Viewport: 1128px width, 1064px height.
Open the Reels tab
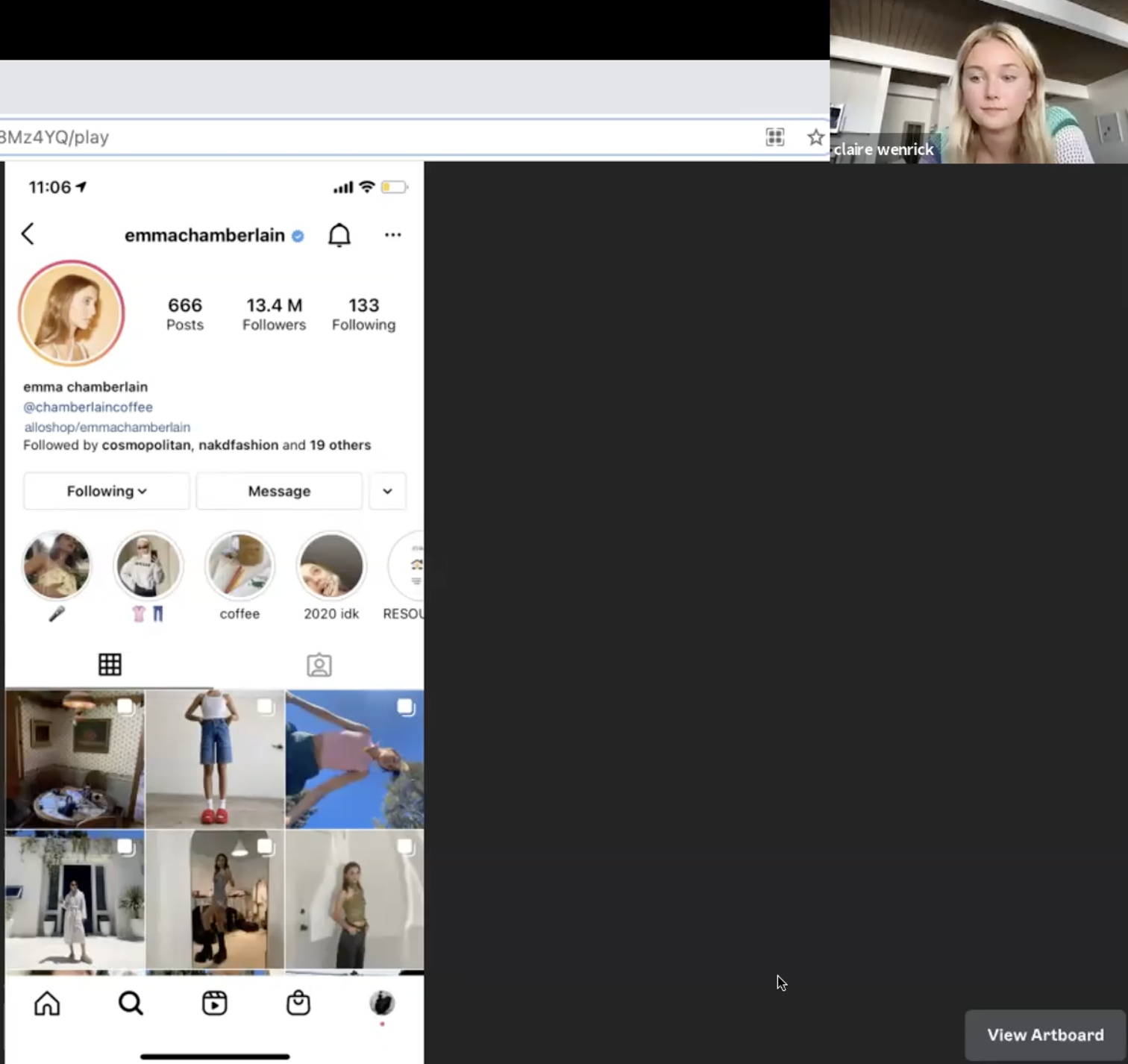pos(215,1004)
